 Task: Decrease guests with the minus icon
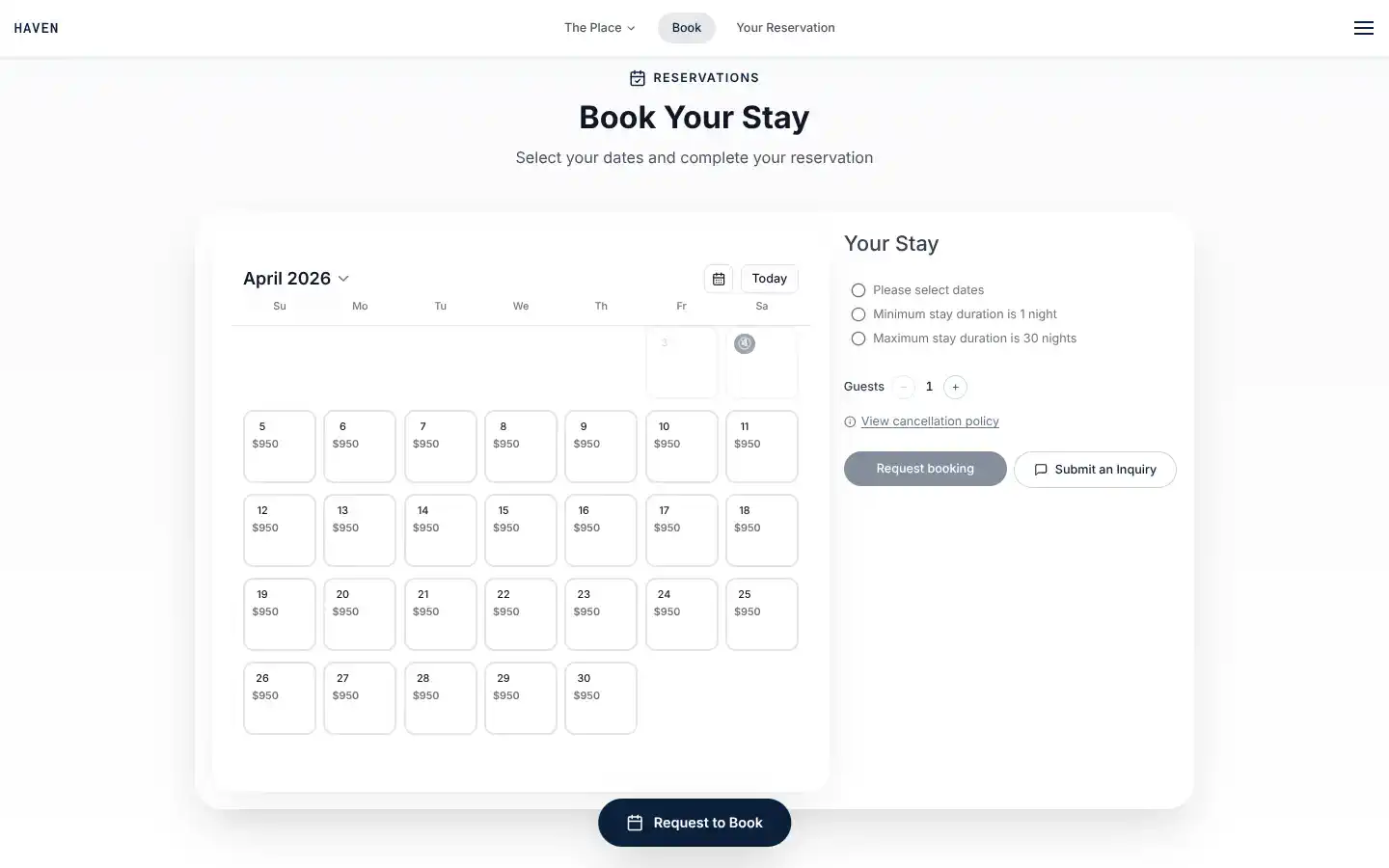904,387
